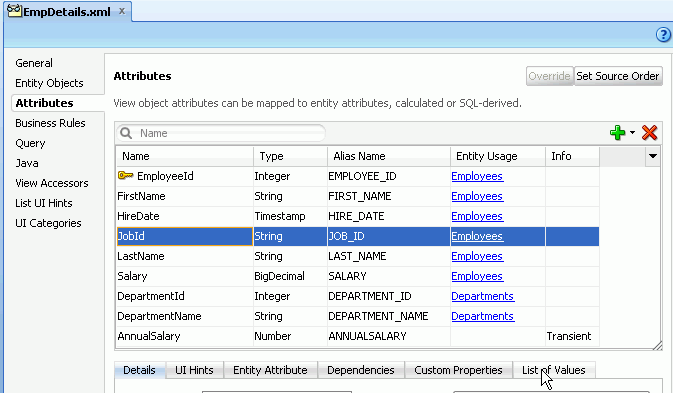673x393 pixels.
Task: Open Employees link in Salary row
Action: click(x=477, y=276)
